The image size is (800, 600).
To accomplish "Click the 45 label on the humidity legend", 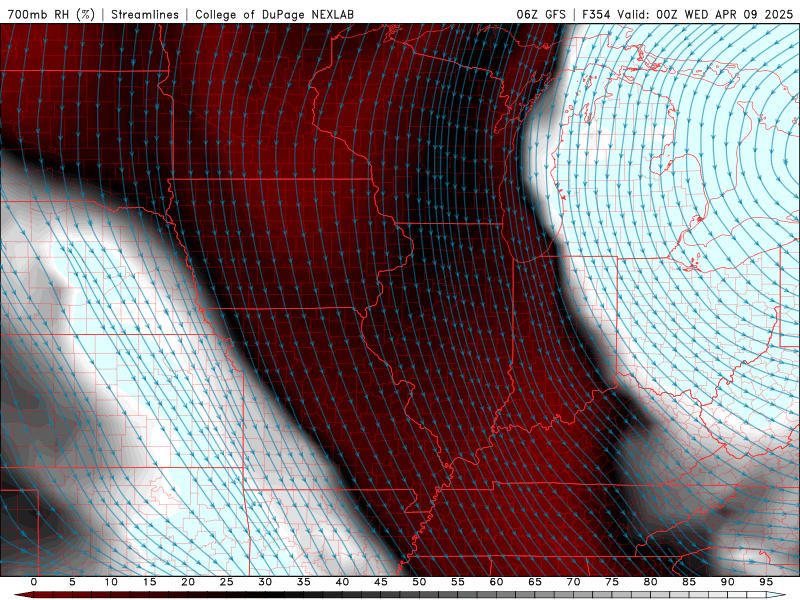I will [x=381, y=582].
